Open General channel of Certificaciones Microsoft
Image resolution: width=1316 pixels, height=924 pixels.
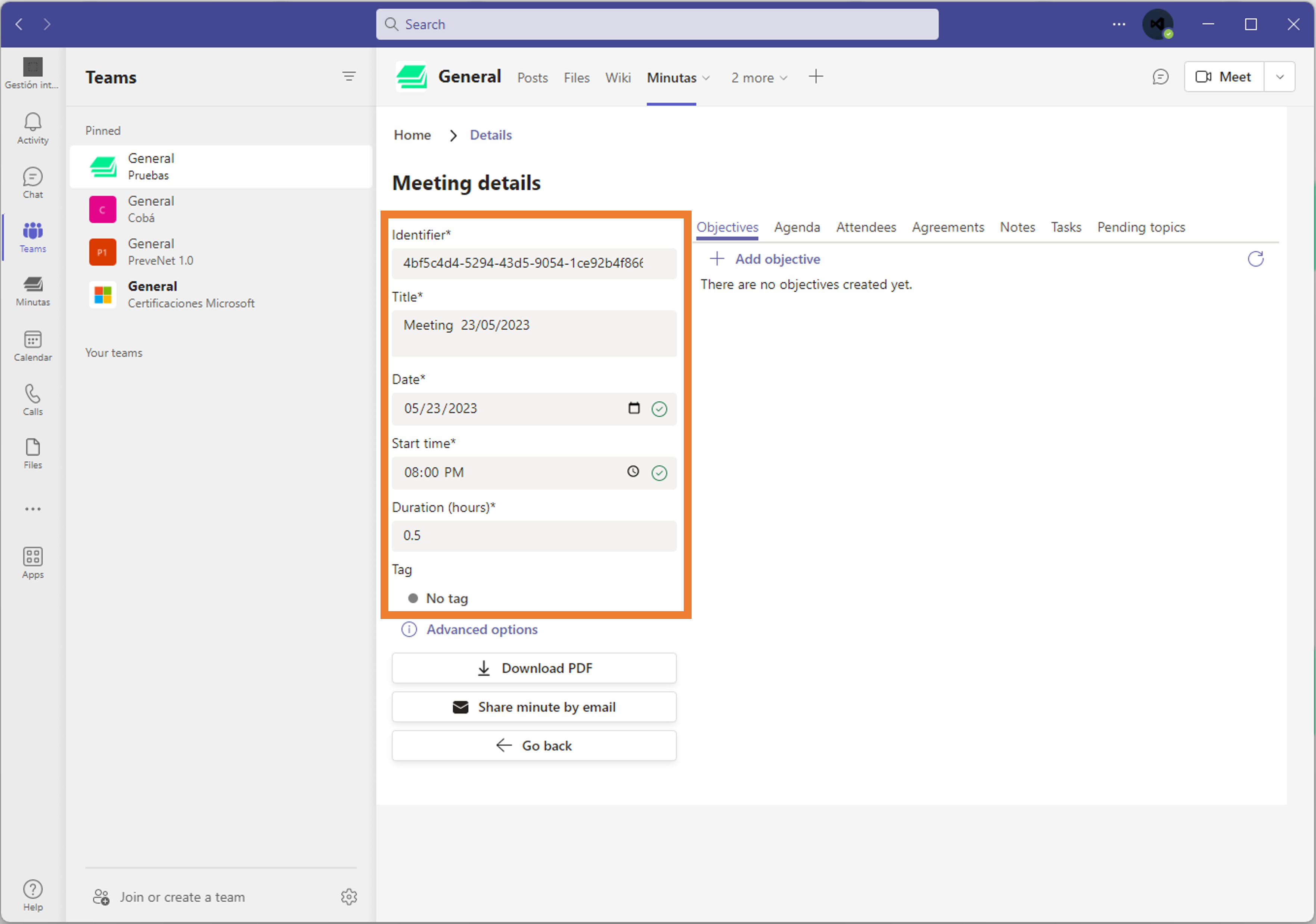[221, 295]
